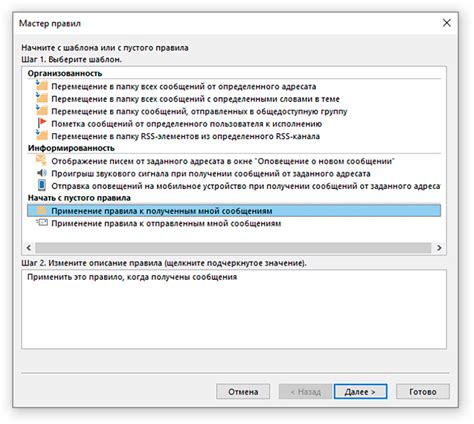The width and height of the screenshot is (474, 424).
Task: Click the Далее button
Action: (x=360, y=392)
